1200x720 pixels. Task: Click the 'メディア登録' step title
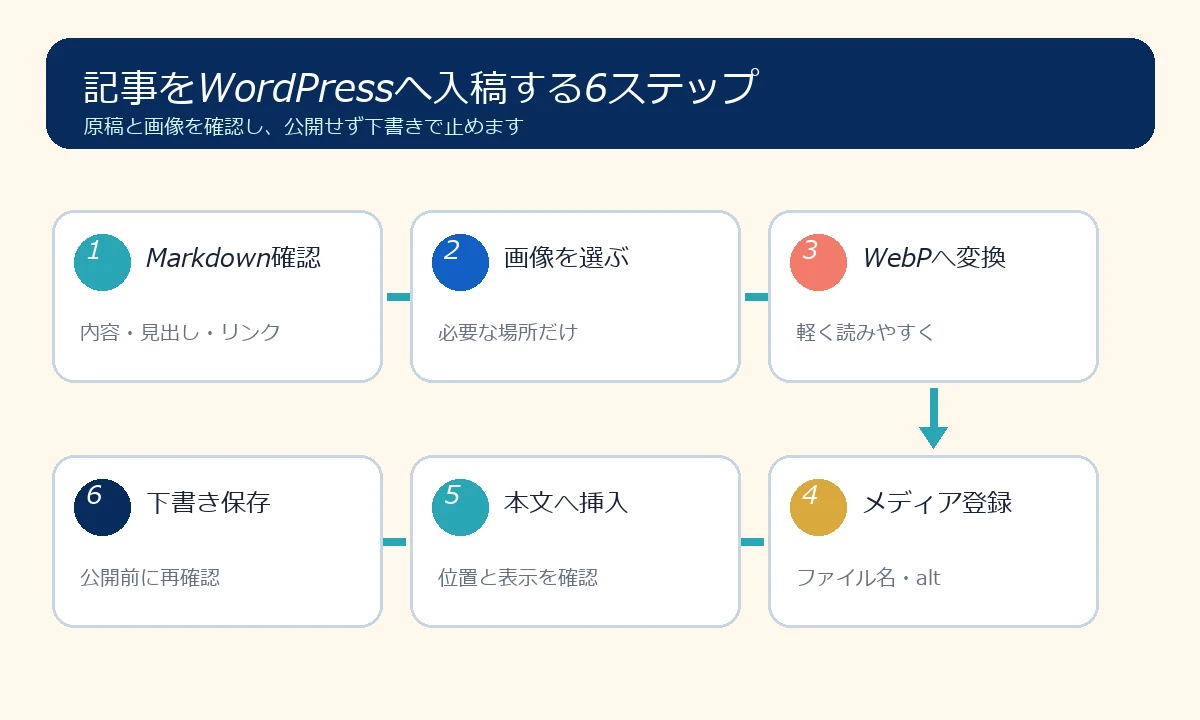[937, 502]
